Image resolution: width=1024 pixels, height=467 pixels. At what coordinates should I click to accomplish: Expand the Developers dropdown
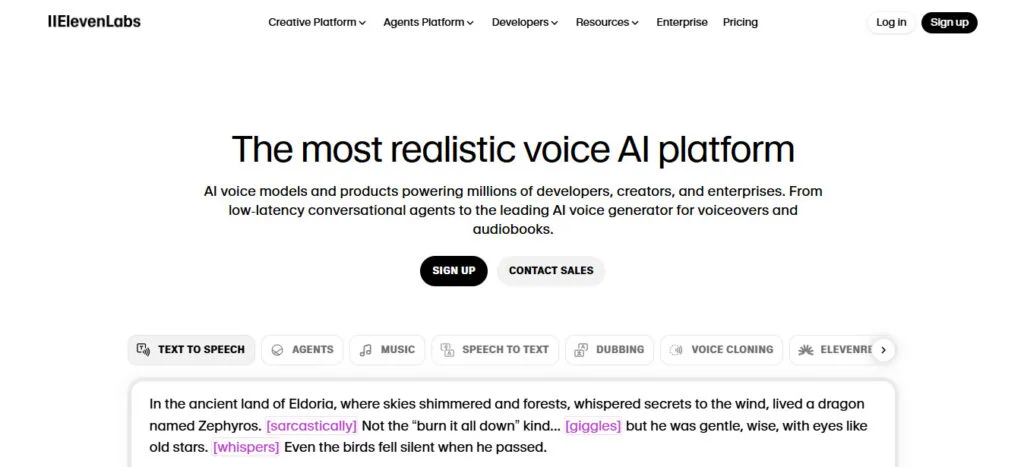pos(525,22)
